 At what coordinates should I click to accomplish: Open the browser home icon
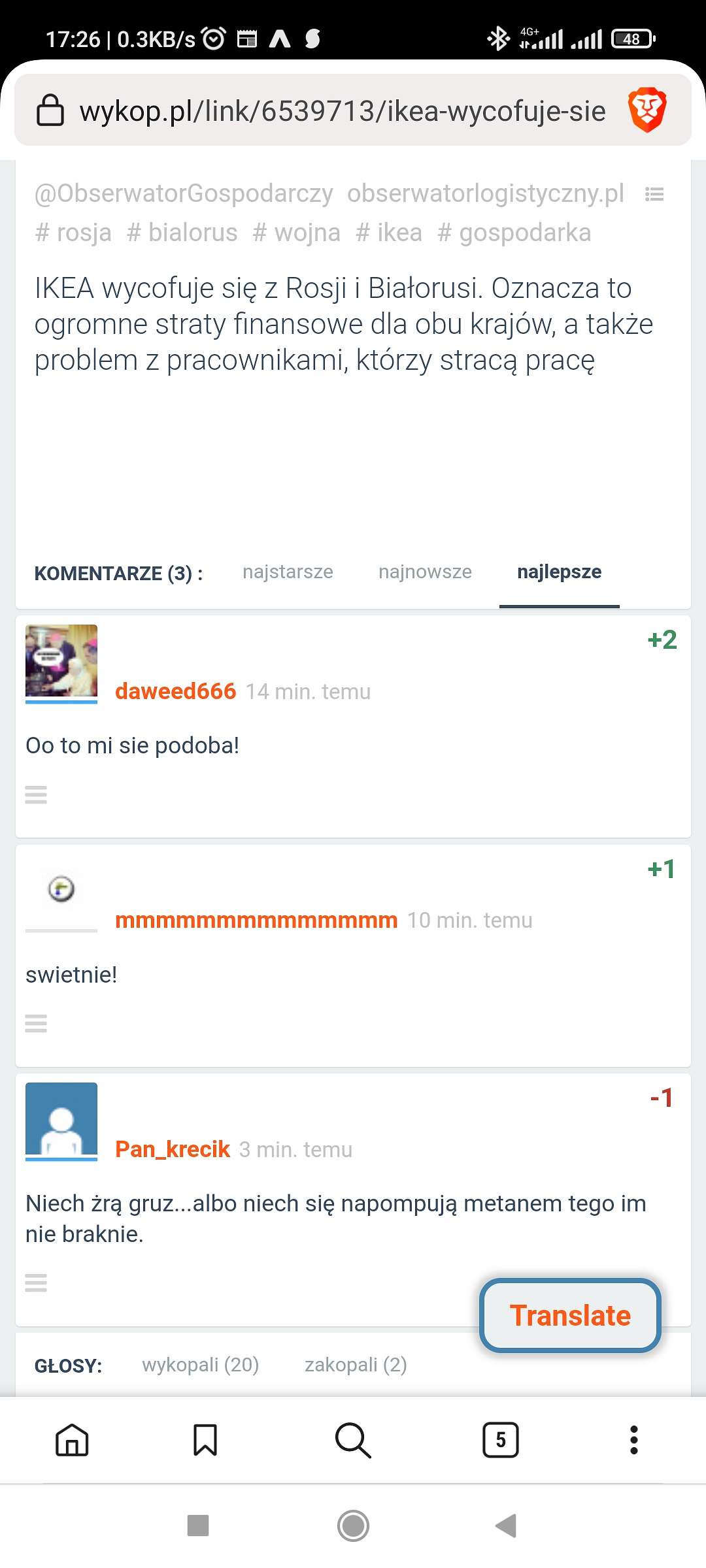[x=72, y=1440]
